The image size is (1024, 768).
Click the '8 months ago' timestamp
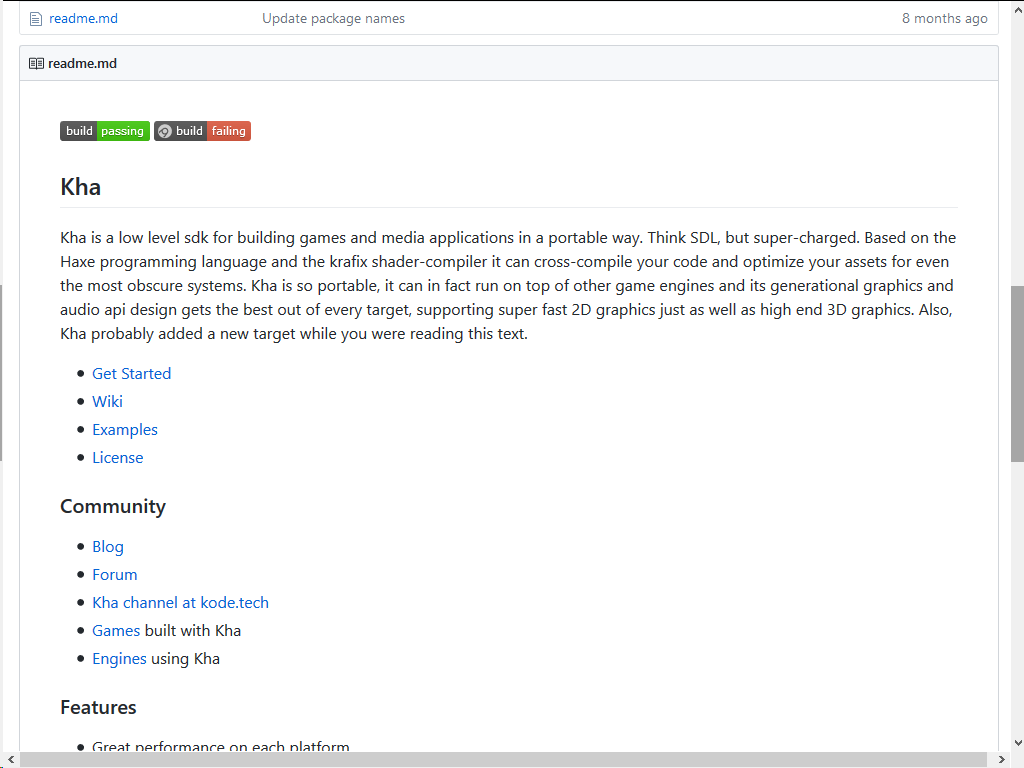point(944,18)
